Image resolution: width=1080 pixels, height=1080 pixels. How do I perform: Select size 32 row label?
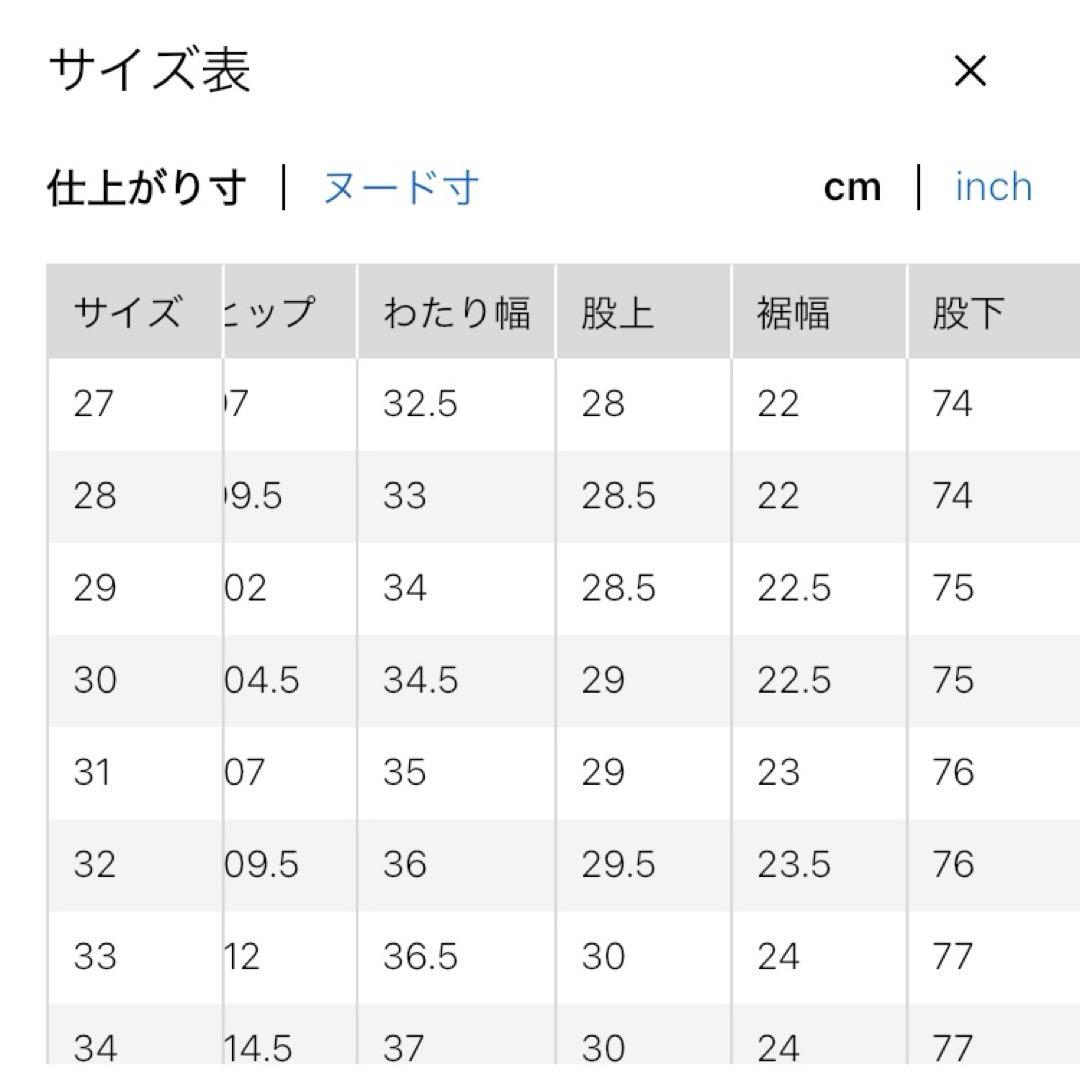pyautogui.click(x=94, y=864)
